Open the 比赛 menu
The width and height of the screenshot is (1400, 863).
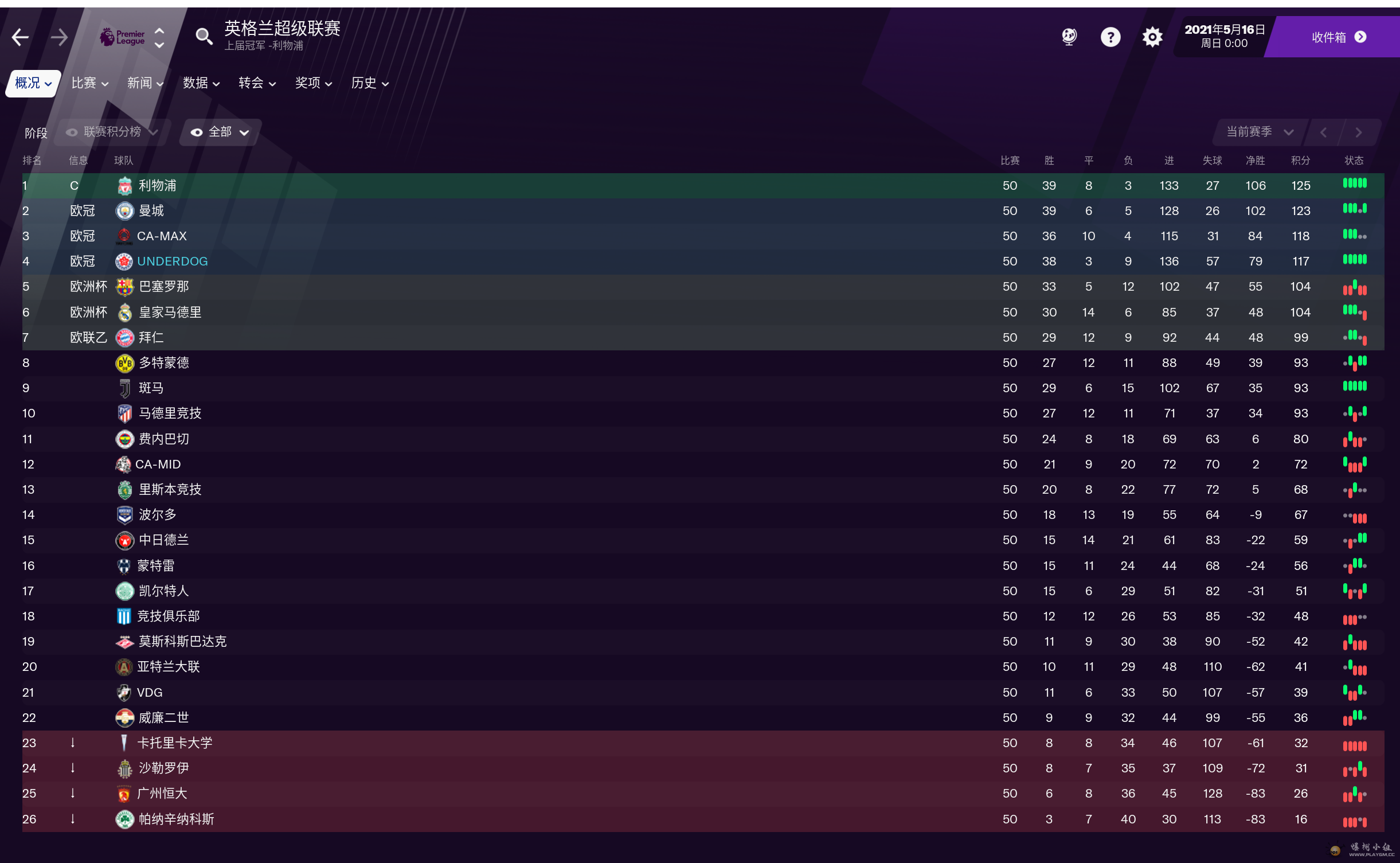[x=90, y=83]
